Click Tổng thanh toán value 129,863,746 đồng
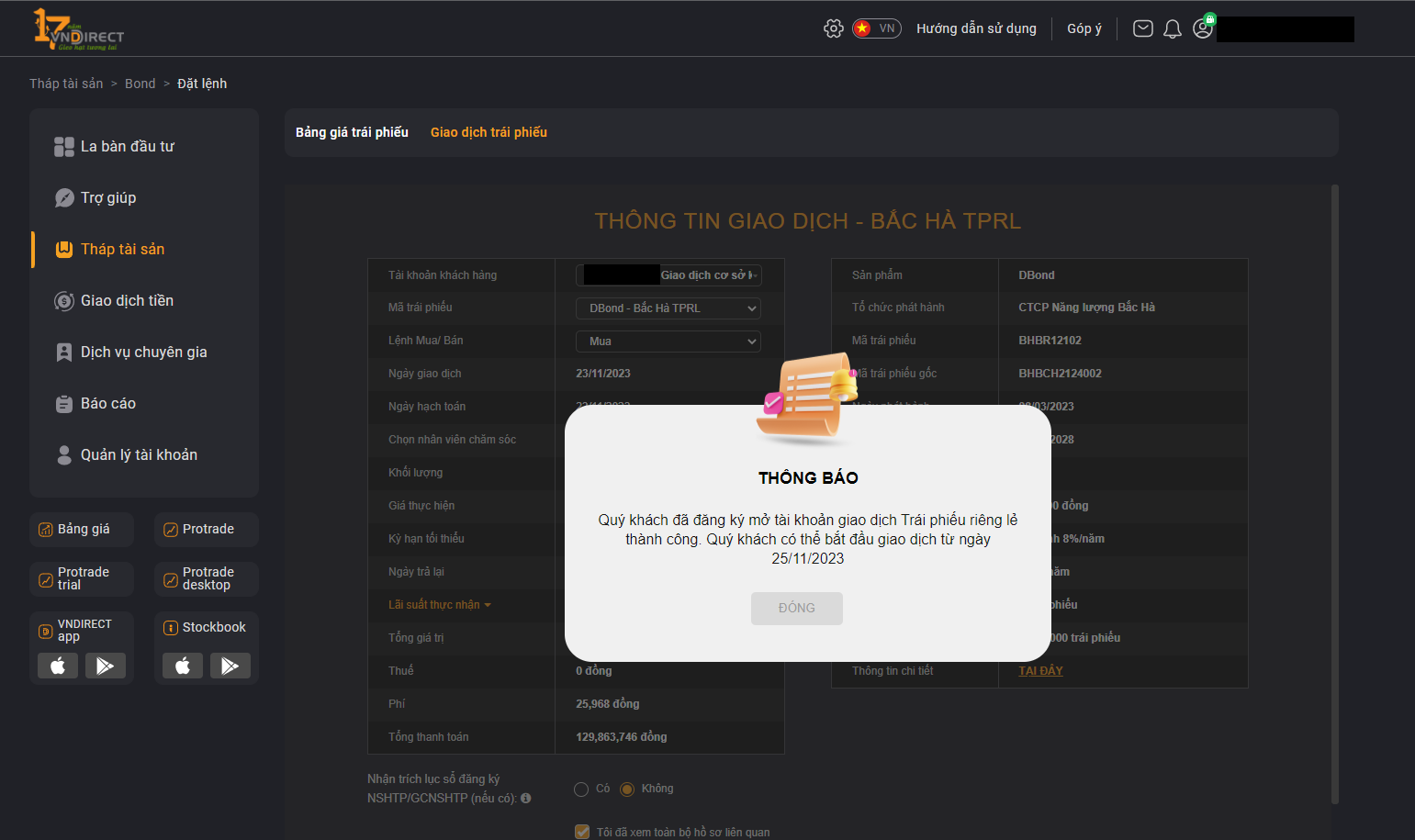The image size is (1415, 840). coord(622,737)
